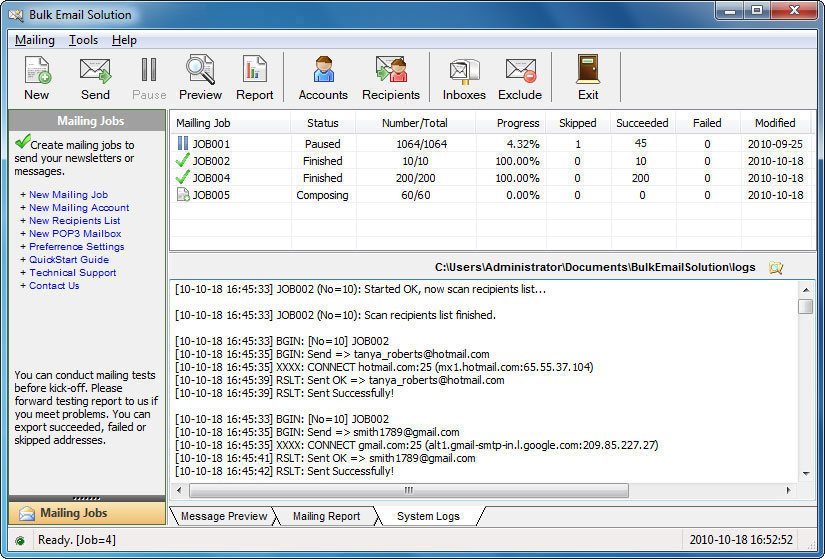The height and width of the screenshot is (559, 825).
Task: Sort by Progress column header
Action: coord(511,123)
